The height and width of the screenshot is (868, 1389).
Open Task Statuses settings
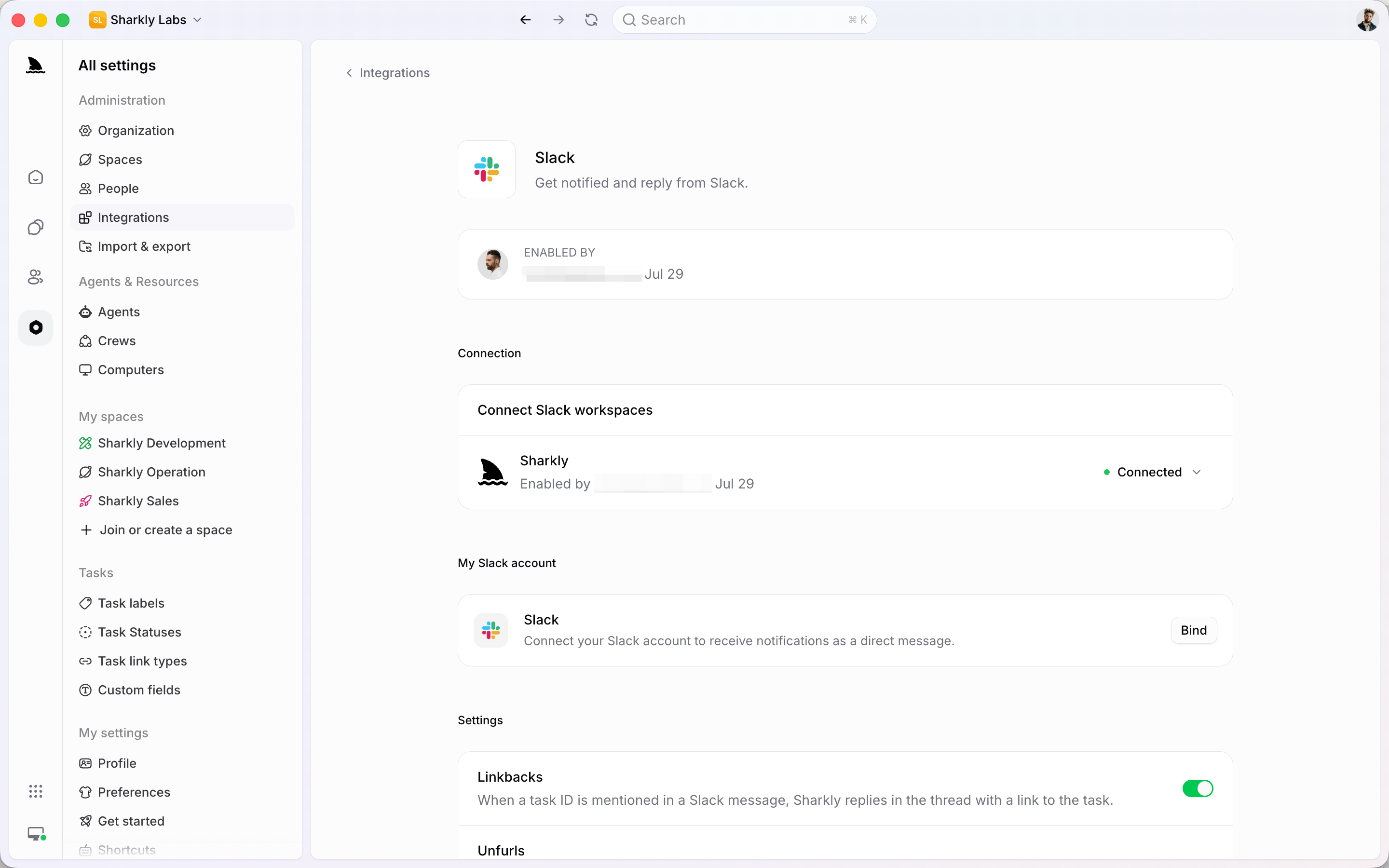click(x=182, y=632)
